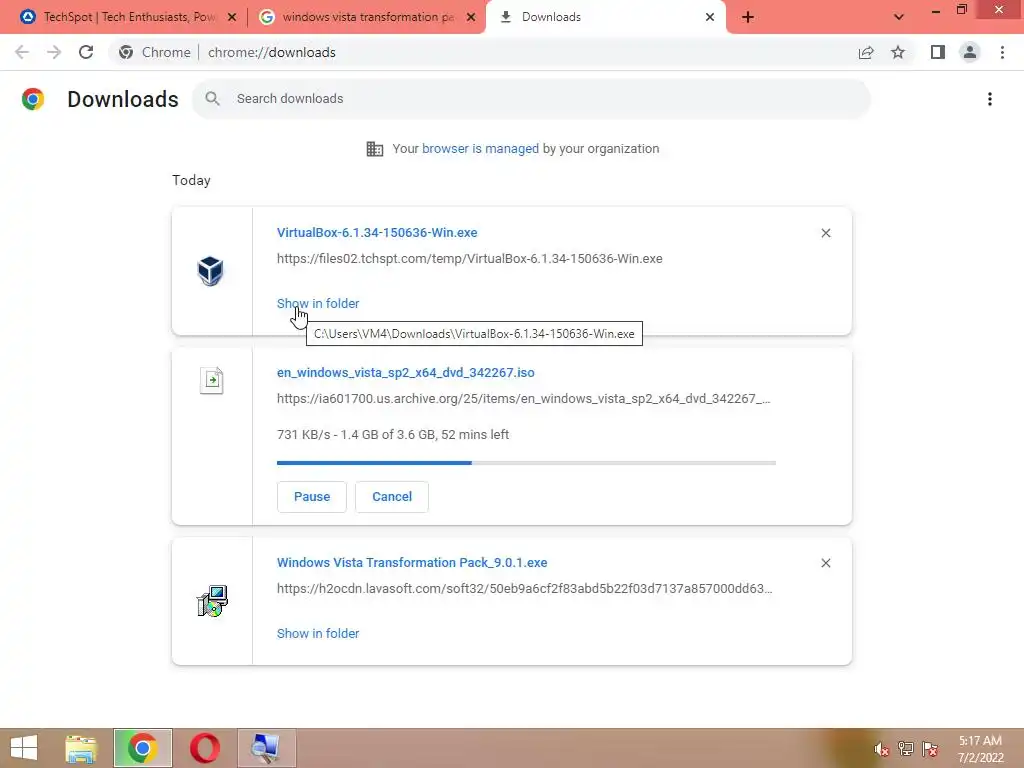Click the Chrome logo beside Downloads heading
Image resolution: width=1024 pixels, height=768 pixels.
(33, 99)
